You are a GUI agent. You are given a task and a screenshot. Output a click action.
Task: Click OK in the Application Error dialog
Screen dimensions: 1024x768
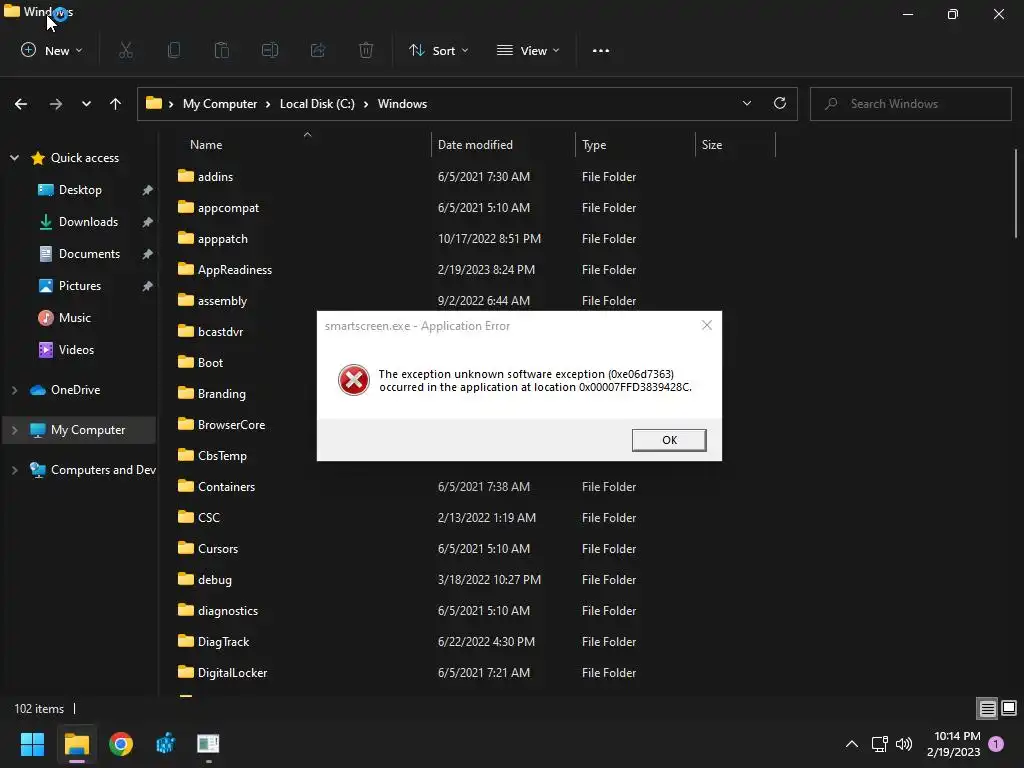coord(669,440)
